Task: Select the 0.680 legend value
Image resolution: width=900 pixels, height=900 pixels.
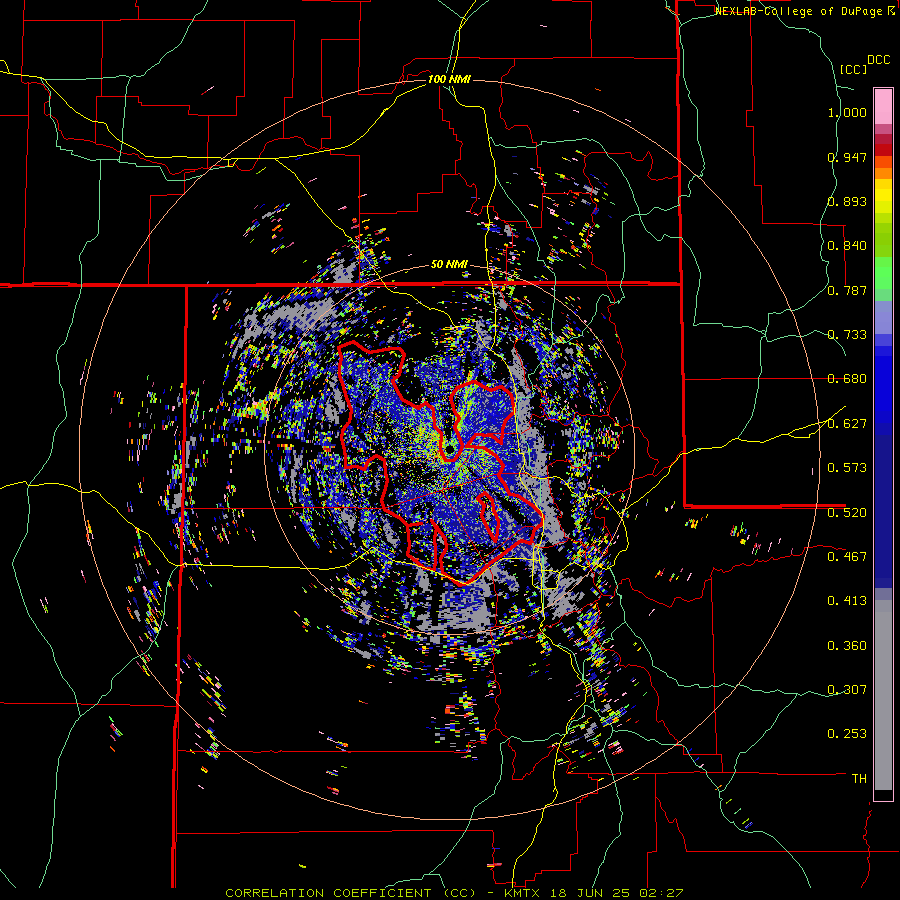Action: tap(847, 379)
